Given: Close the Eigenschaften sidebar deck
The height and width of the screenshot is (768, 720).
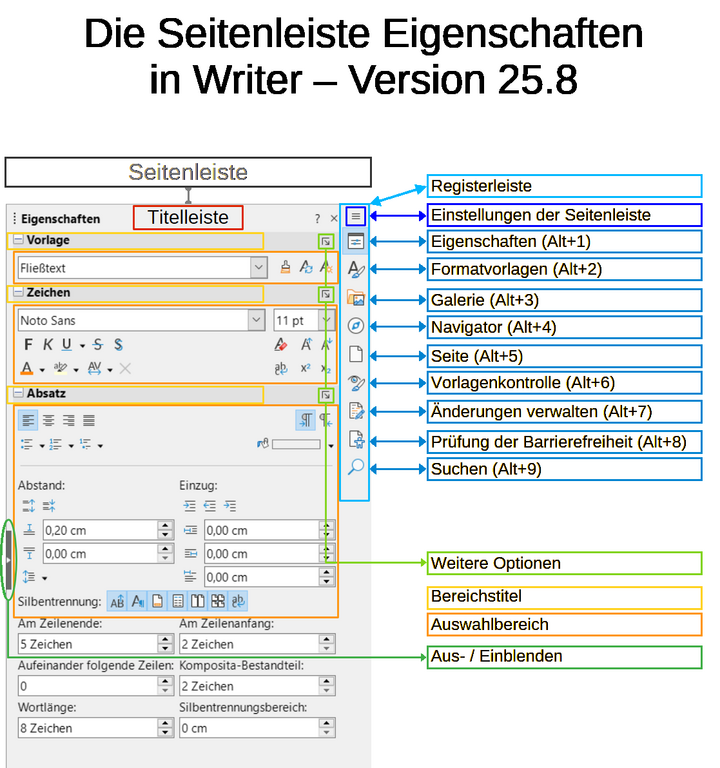Looking at the screenshot, I should [334, 218].
